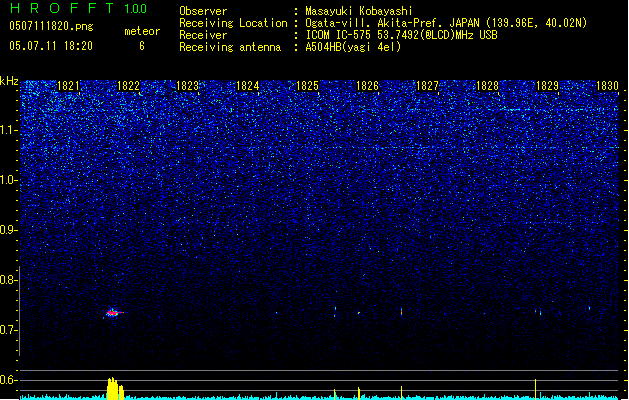Click the 1.1 kHz axis label
This screenshot has height=400, width=629.
tap(8, 130)
